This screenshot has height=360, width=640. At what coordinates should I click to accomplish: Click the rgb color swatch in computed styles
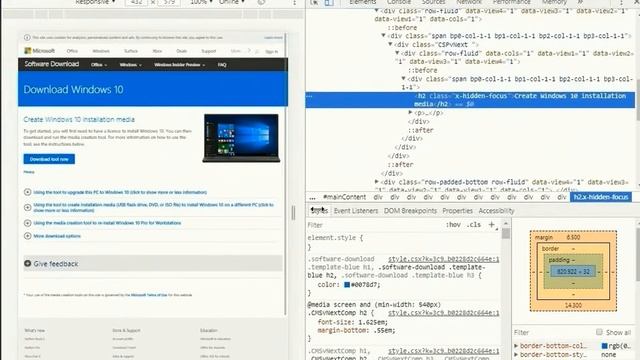pos(604,346)
